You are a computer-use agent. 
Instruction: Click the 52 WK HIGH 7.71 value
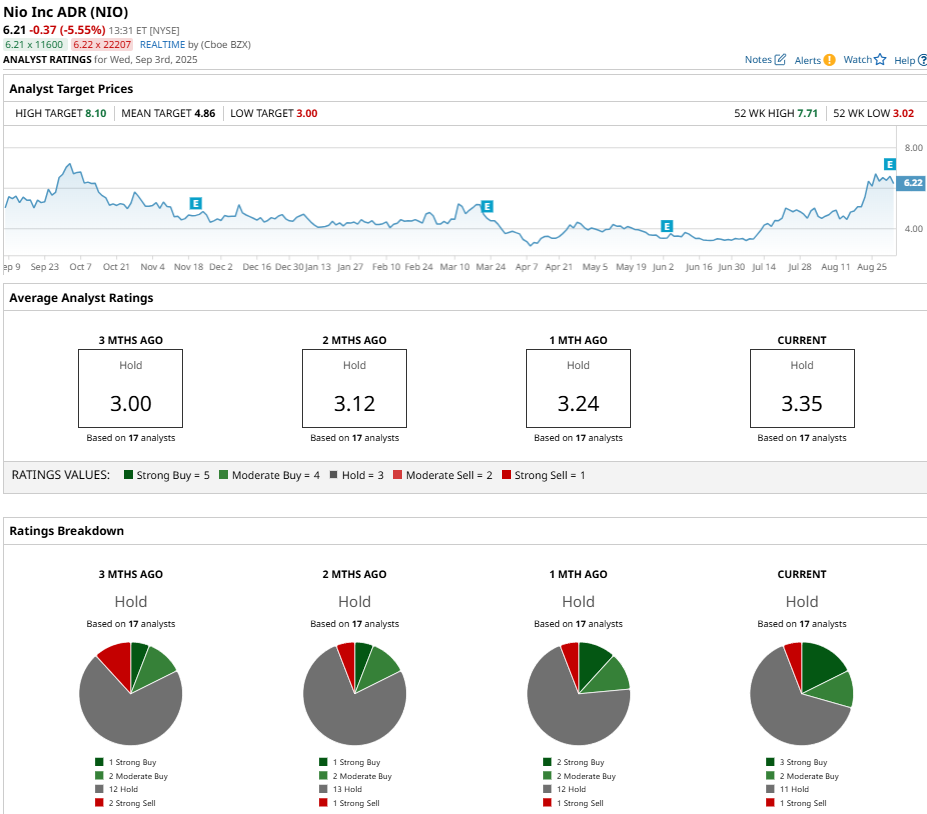[x=807, y=113]
